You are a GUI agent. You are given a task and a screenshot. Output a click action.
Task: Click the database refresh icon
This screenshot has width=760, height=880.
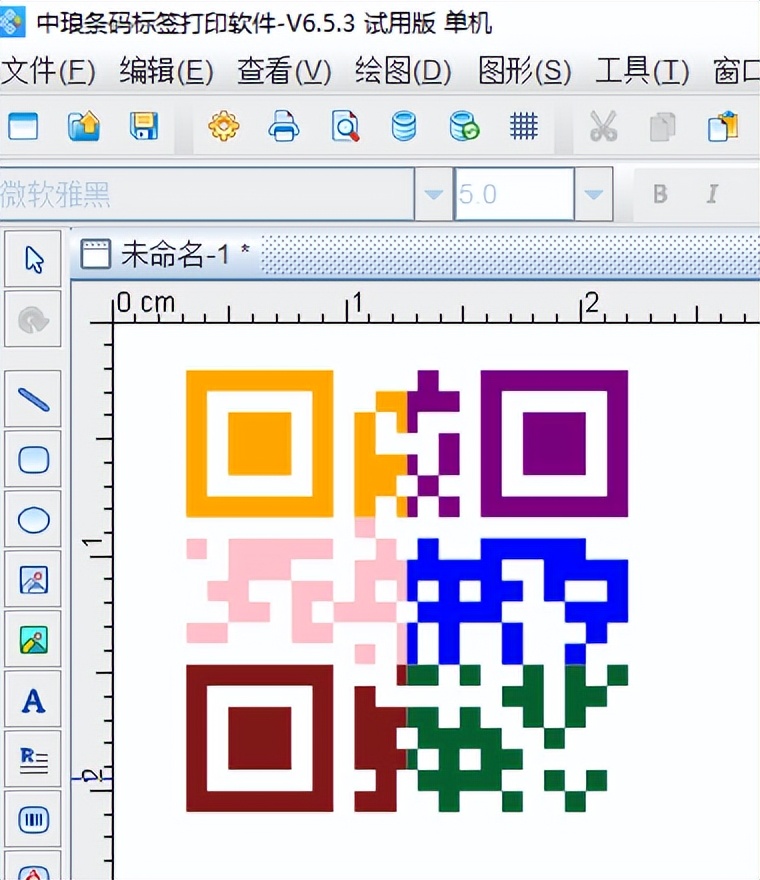tap(464, 126)
